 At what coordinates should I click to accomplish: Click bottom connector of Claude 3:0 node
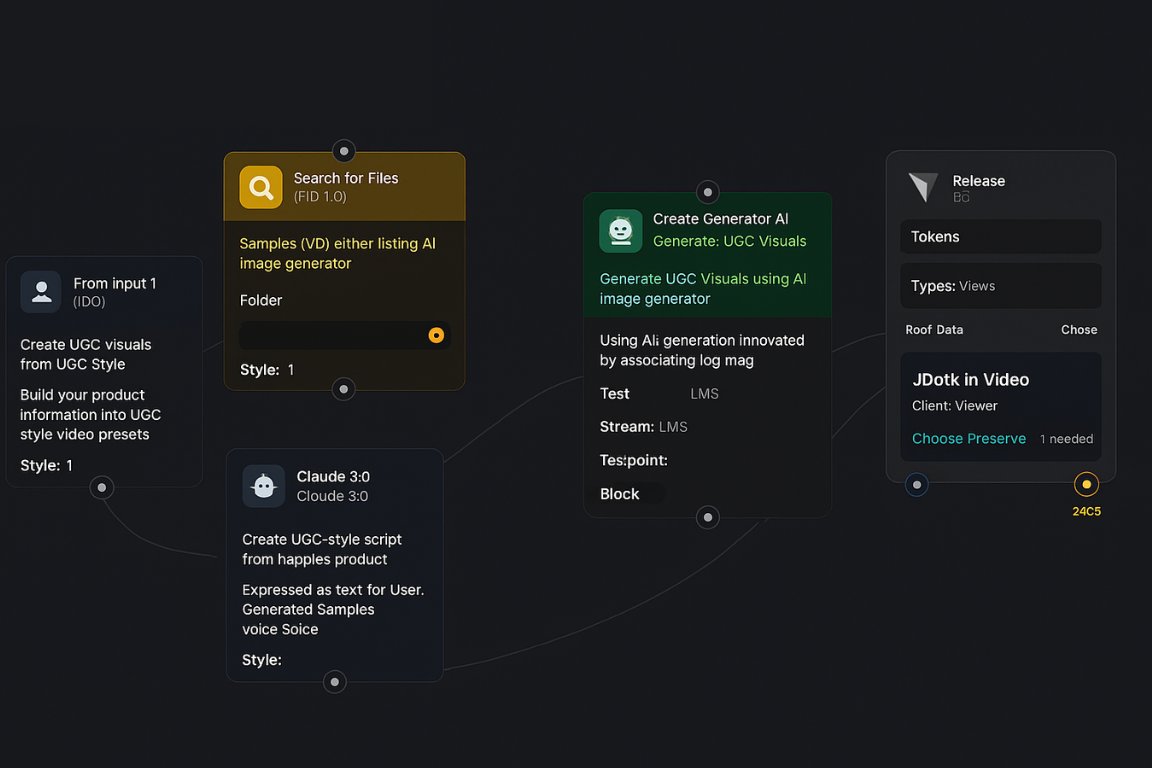coord(335,682)
